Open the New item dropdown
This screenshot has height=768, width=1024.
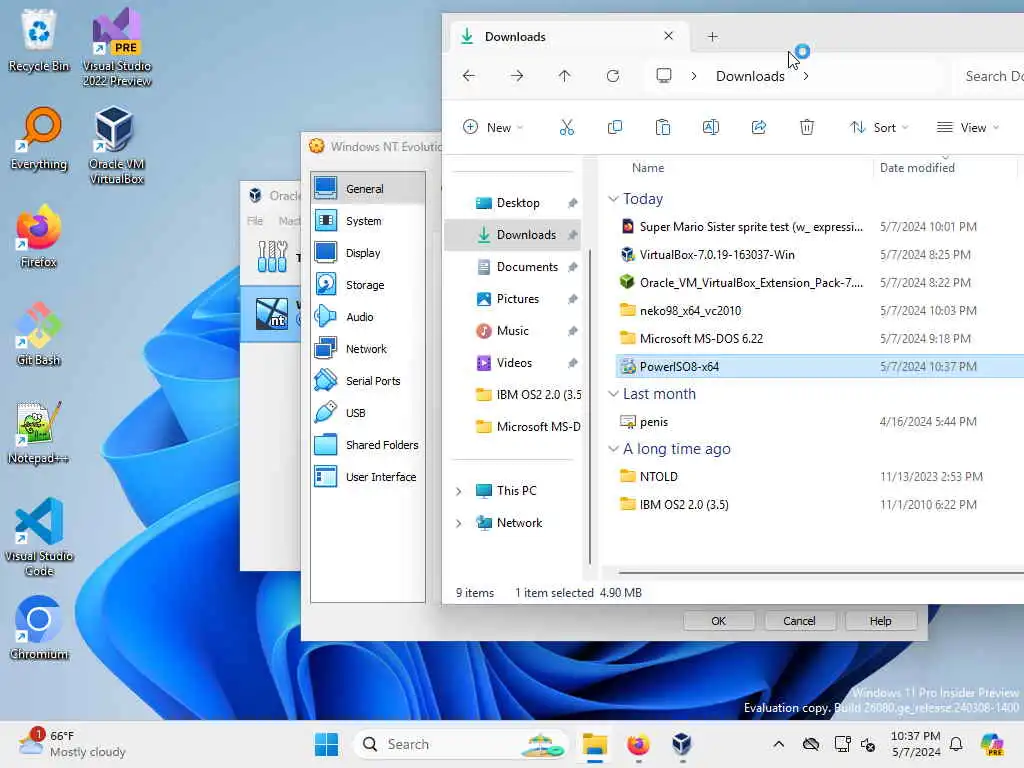[493, 127]
